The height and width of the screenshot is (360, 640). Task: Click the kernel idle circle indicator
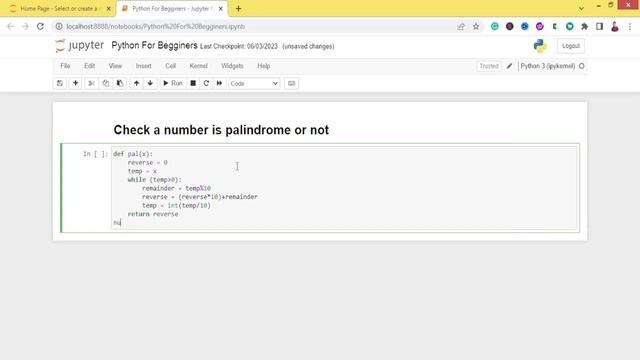point(582,66)
